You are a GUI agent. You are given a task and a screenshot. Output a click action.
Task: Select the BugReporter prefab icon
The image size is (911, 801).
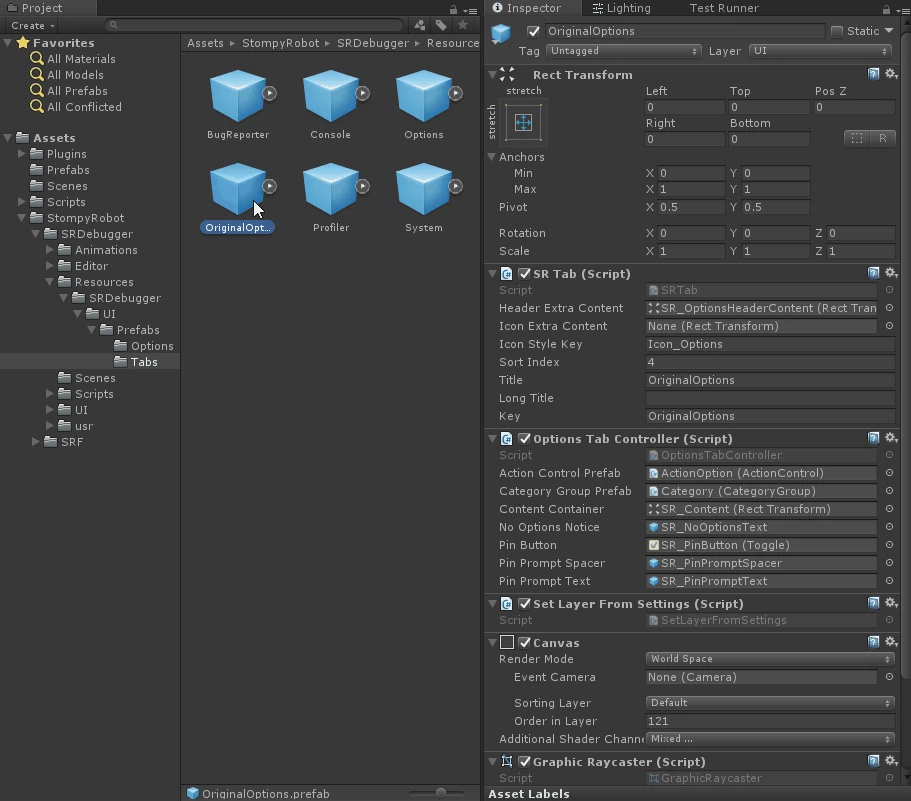point(237,96)
